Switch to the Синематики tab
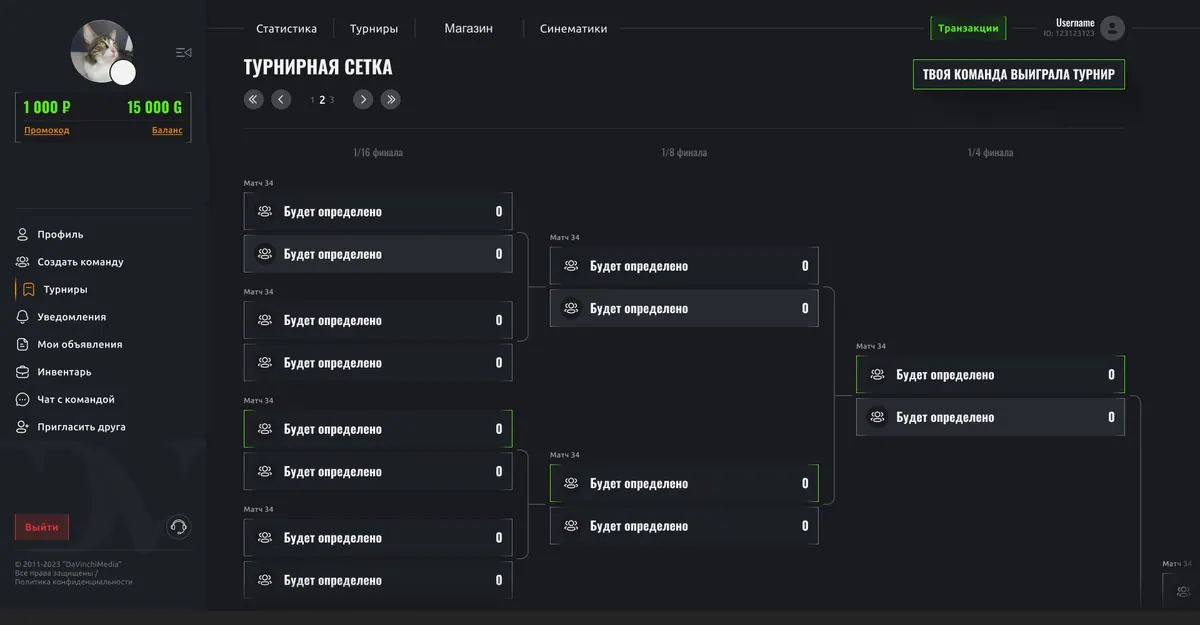The image size is (1200, 625). point(573,29)
